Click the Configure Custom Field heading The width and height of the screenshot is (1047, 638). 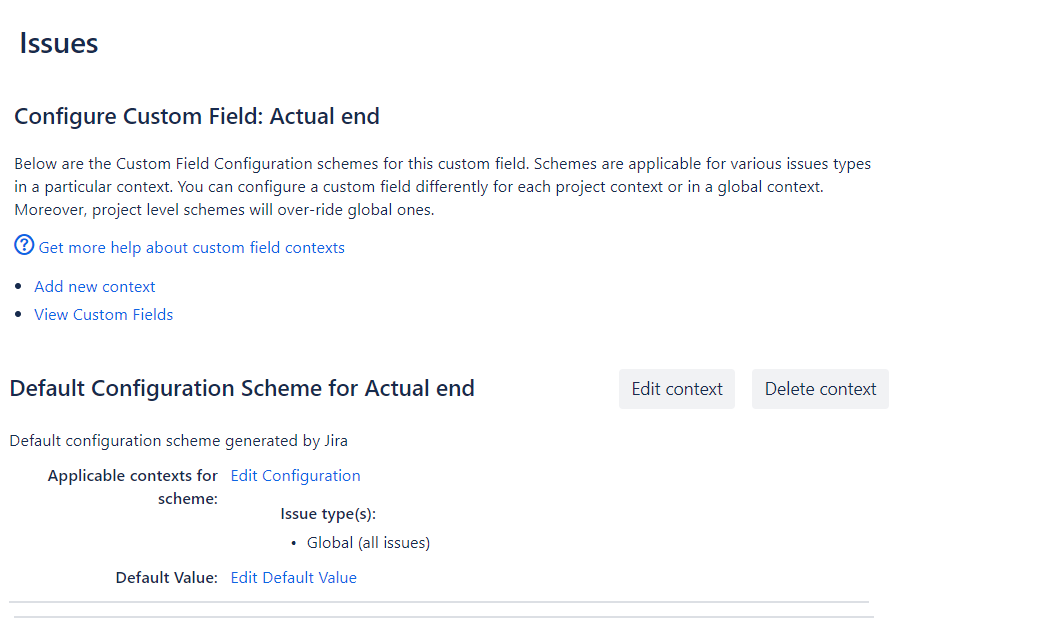tap(197, 116)
